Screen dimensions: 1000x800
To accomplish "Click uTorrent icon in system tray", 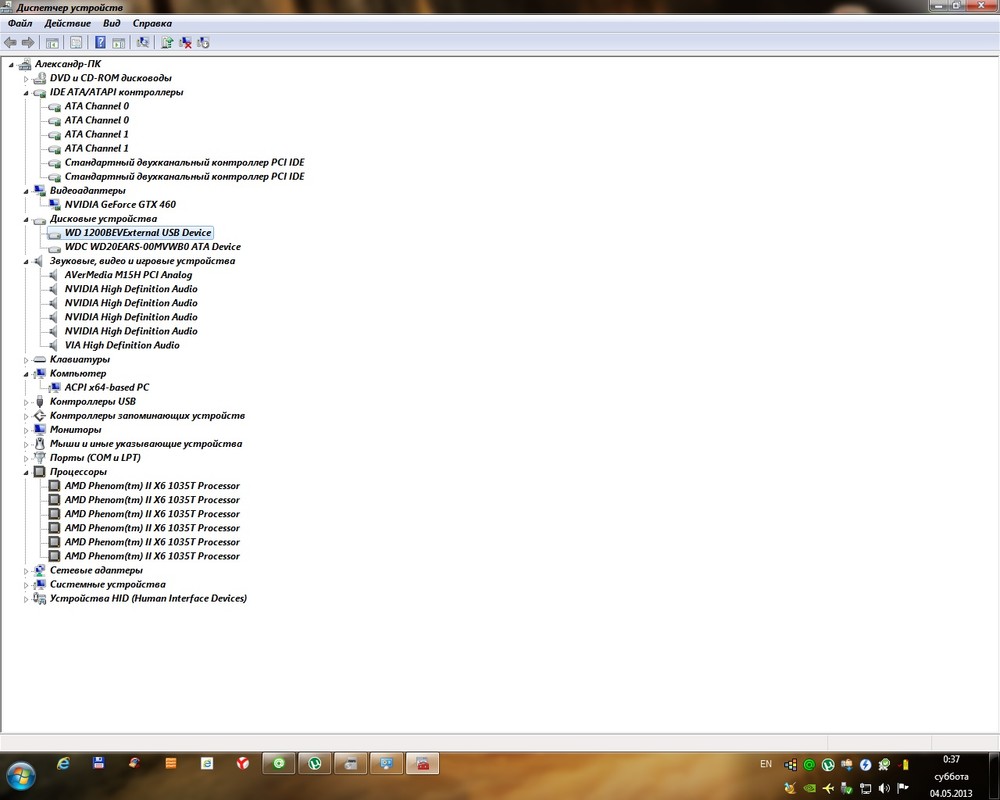I will pos(828,764).
